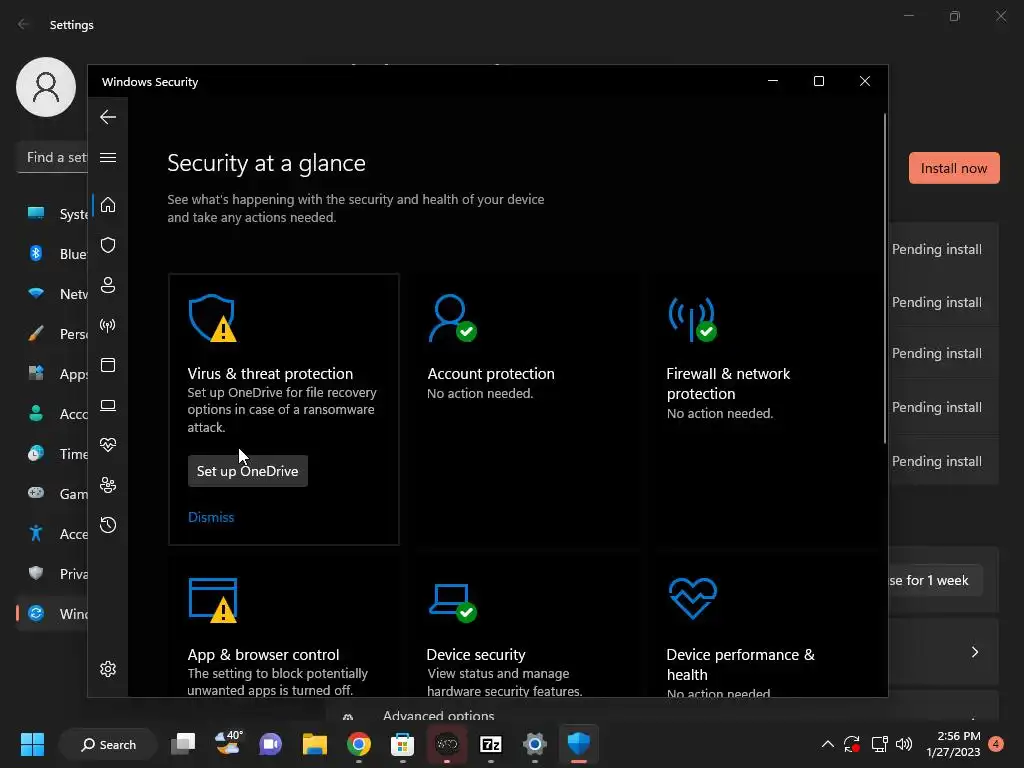The height and width of the screenshot is (768, 1024).
Task: Open Device security laptop sidebar icon
Action: (x=108, y=406)
